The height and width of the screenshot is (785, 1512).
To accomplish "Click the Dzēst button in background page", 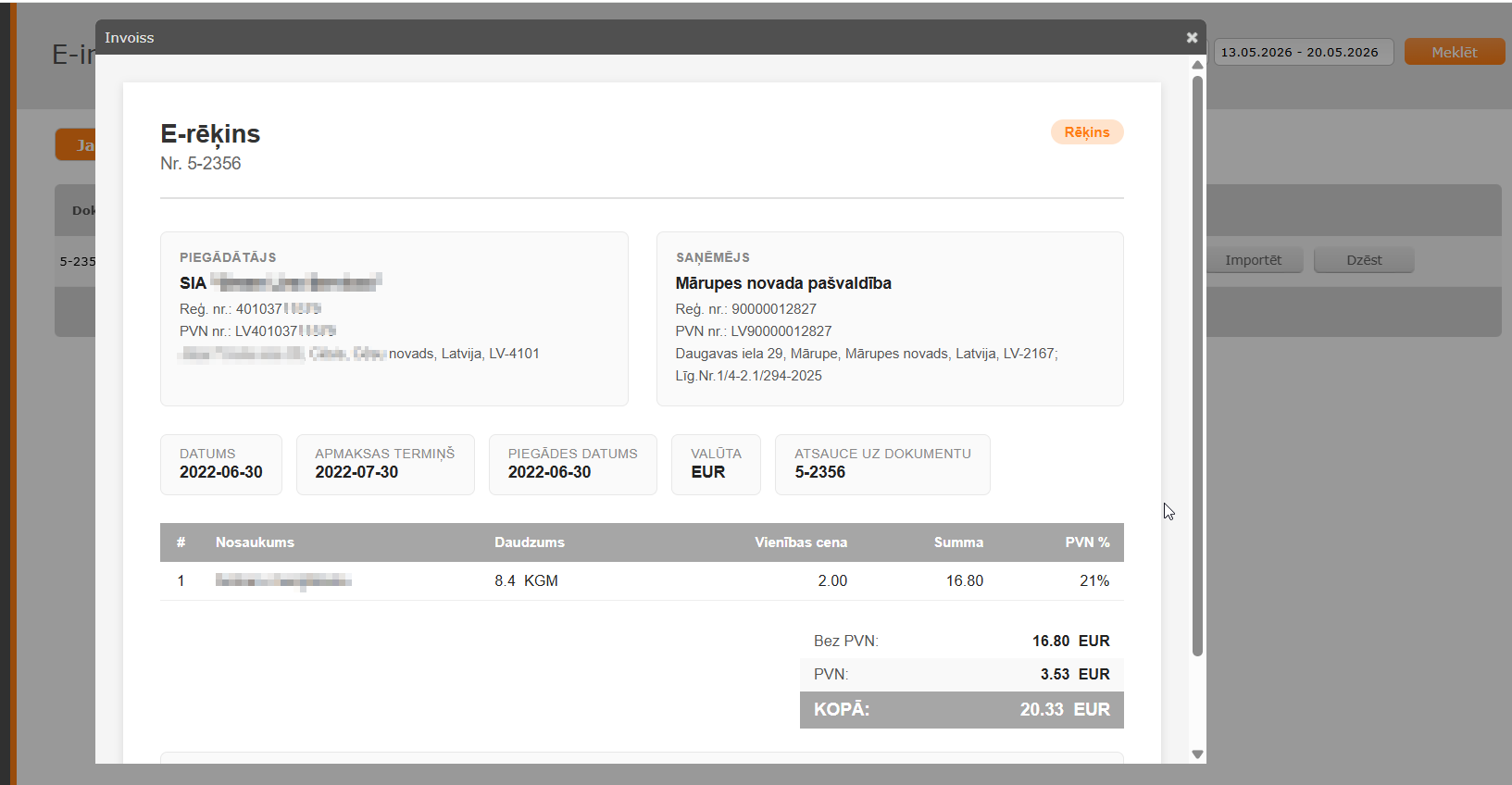I will [1364, 260].
